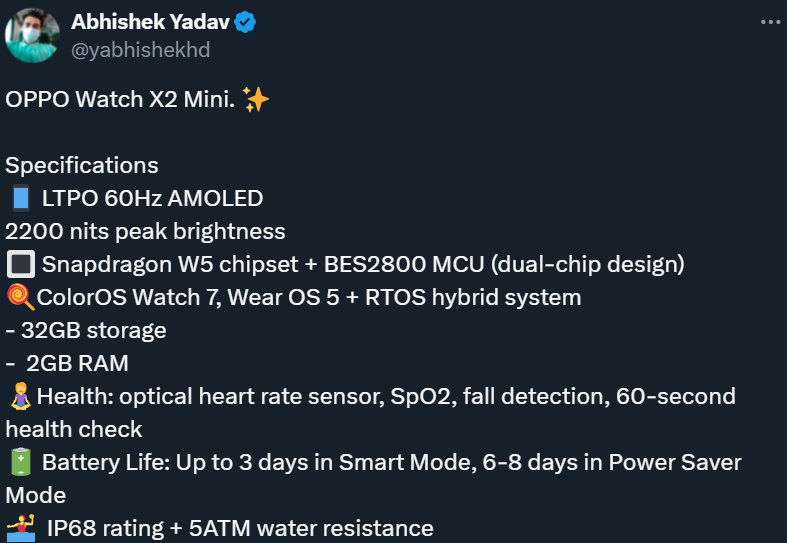This screenshot has width=787, height=543.
Task: Click the Specifications heading text
Action: coord(82,166)
